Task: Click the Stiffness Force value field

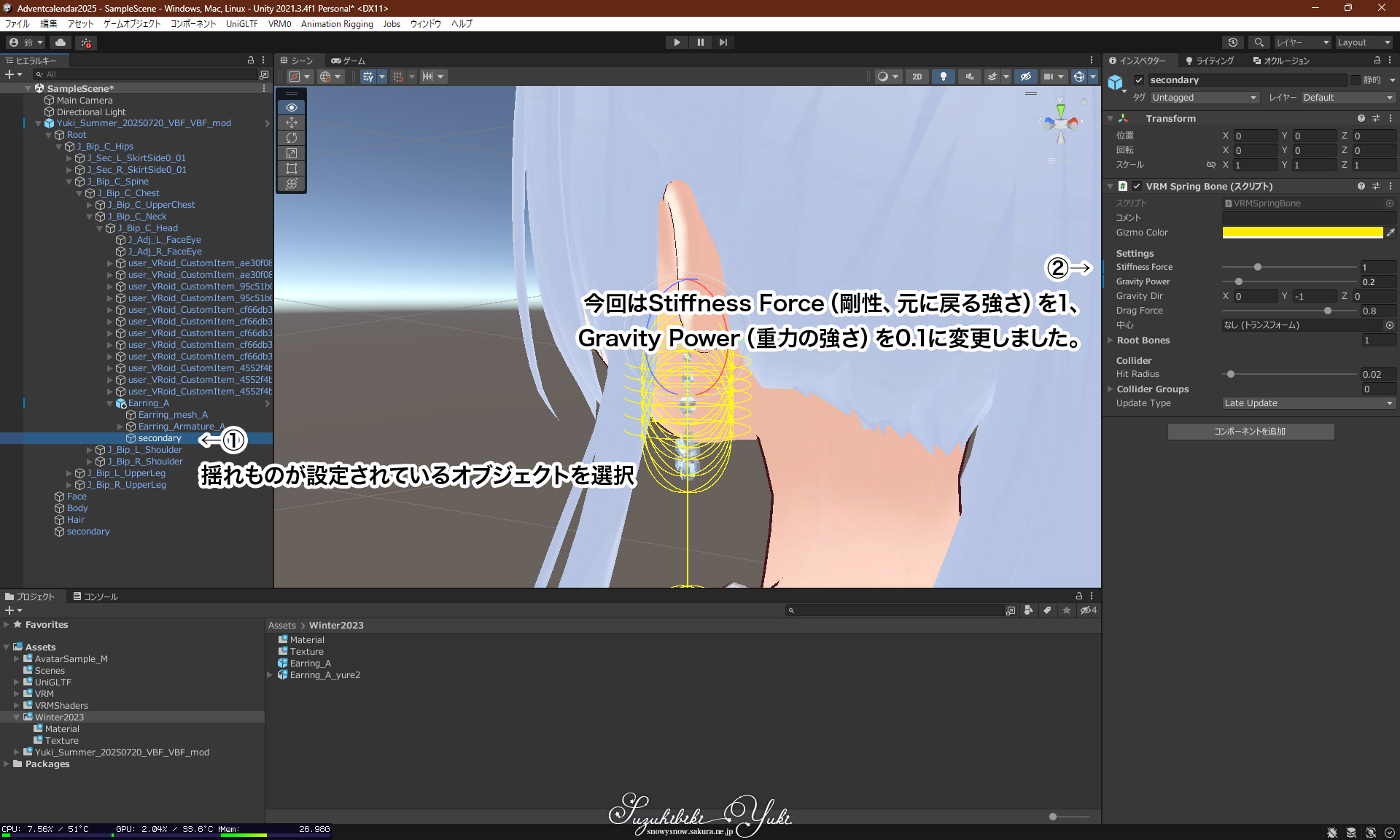Action: tap(1377, 268)
